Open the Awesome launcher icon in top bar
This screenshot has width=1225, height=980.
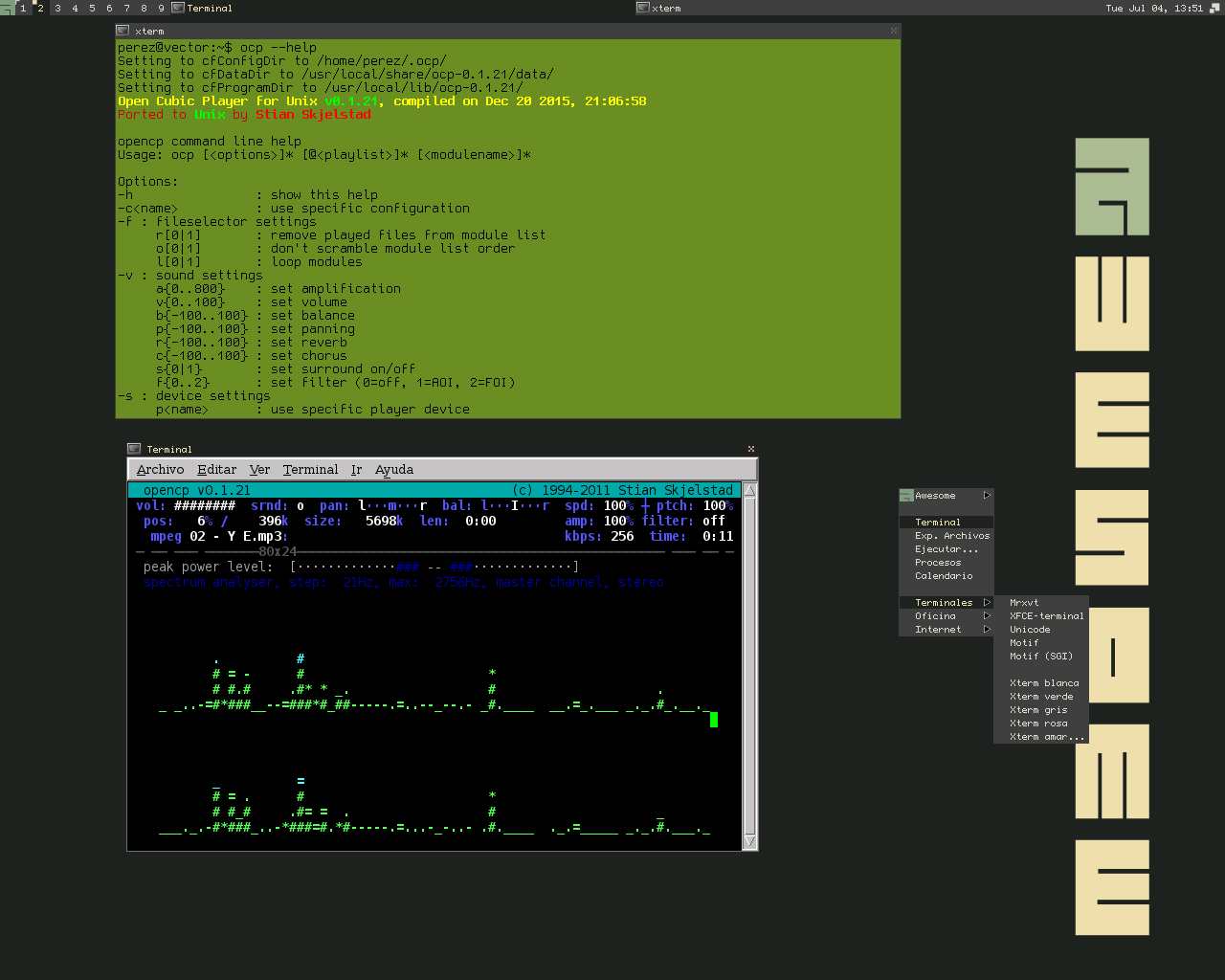click(x=7, y=8)
